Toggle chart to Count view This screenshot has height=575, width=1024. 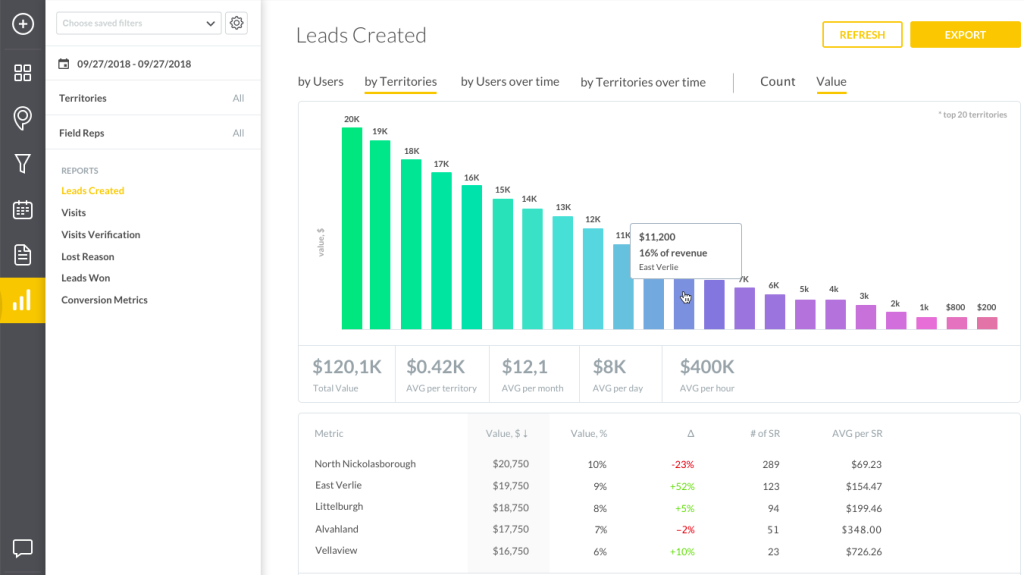click(777, 82)
